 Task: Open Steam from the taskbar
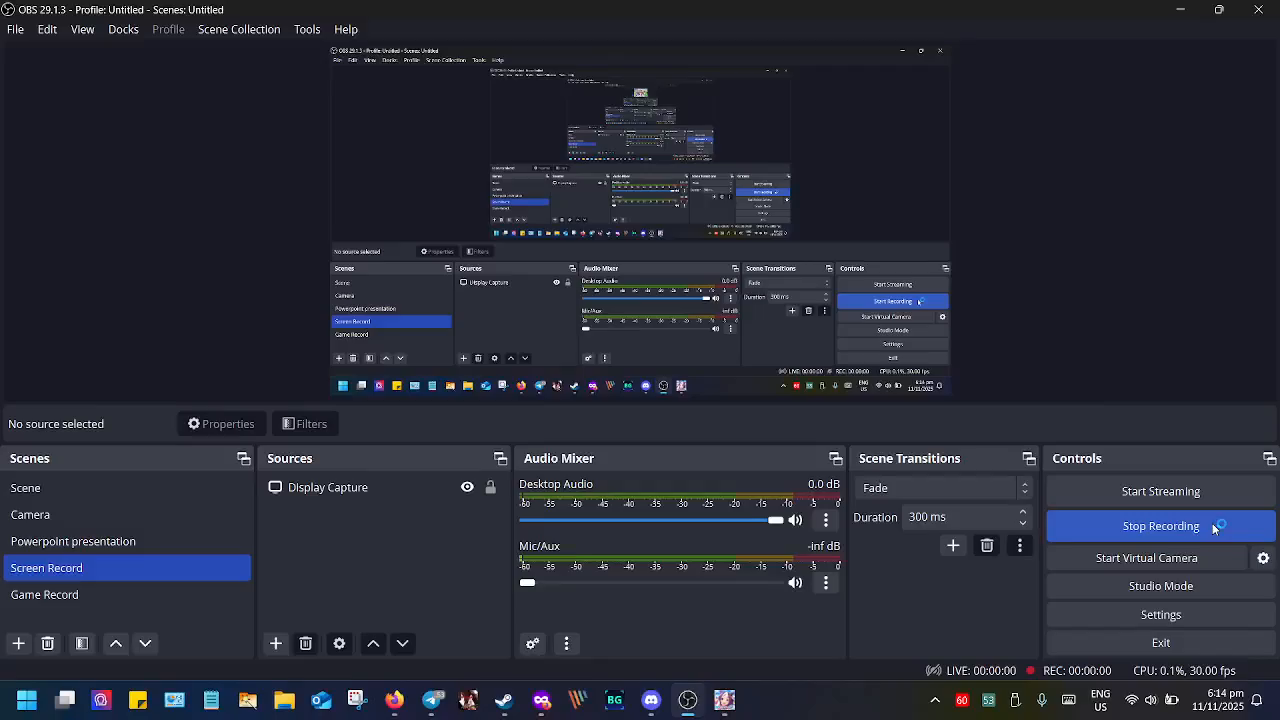pyautogui.click(x=504, y=700)
